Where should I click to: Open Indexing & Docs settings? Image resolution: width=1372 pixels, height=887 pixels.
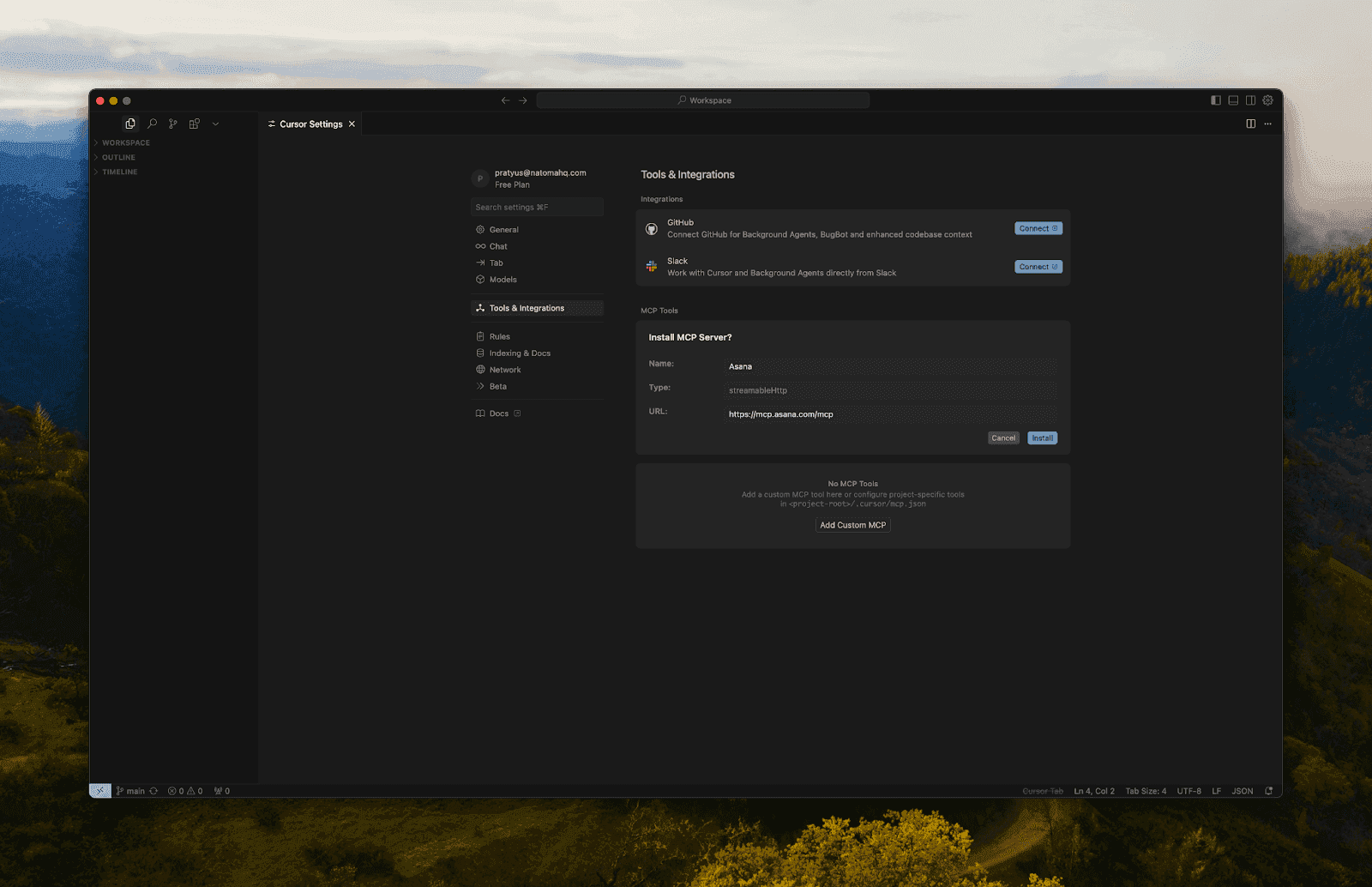pyautogui.click(x=537, y=353)
